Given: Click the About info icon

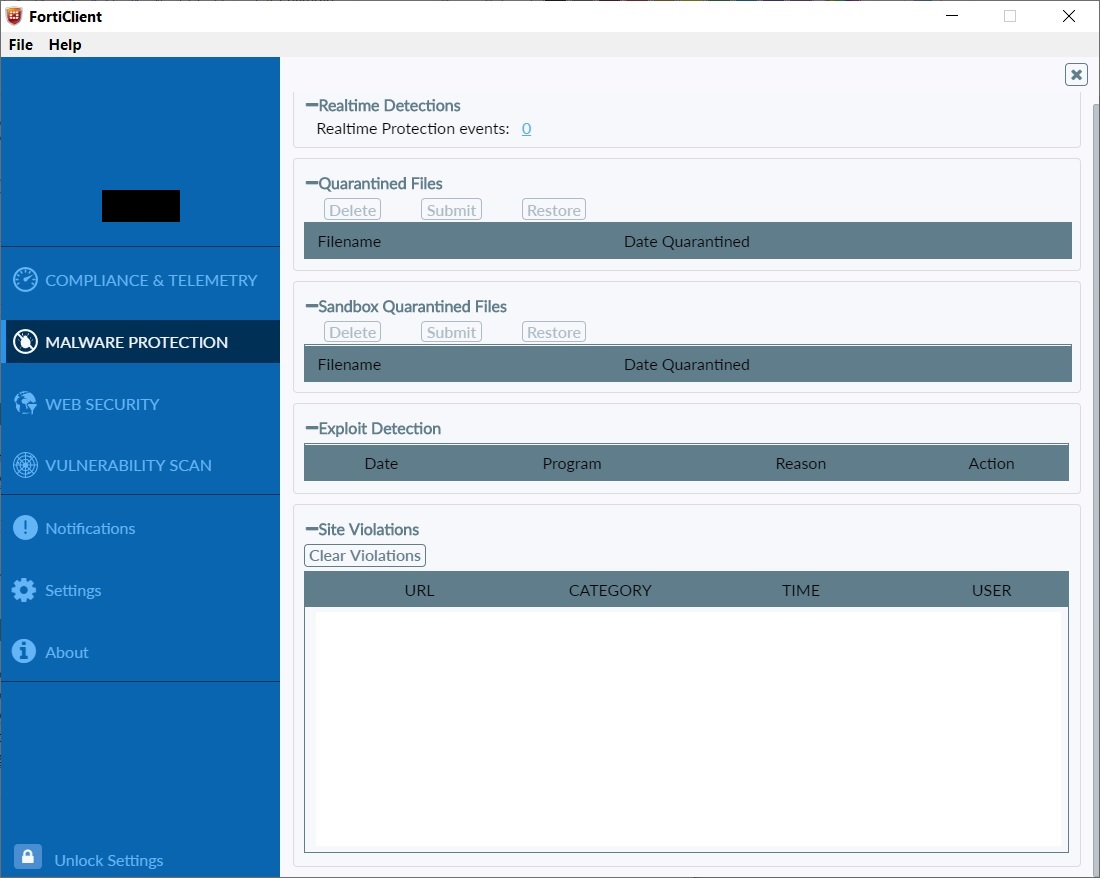Looking at the screenshot, I should (25, 652).
